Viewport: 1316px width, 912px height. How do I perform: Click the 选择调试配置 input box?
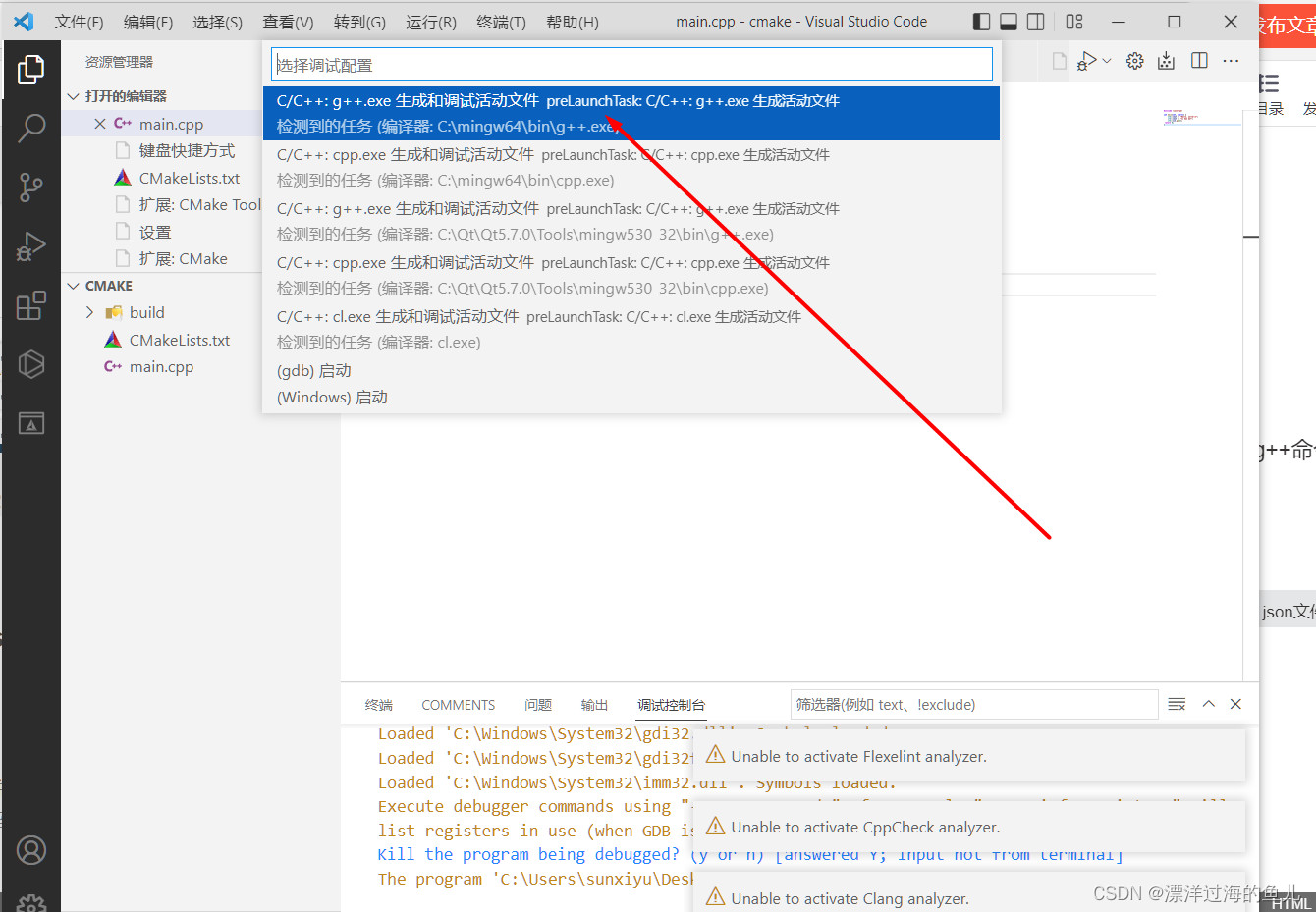coord(631,65)
